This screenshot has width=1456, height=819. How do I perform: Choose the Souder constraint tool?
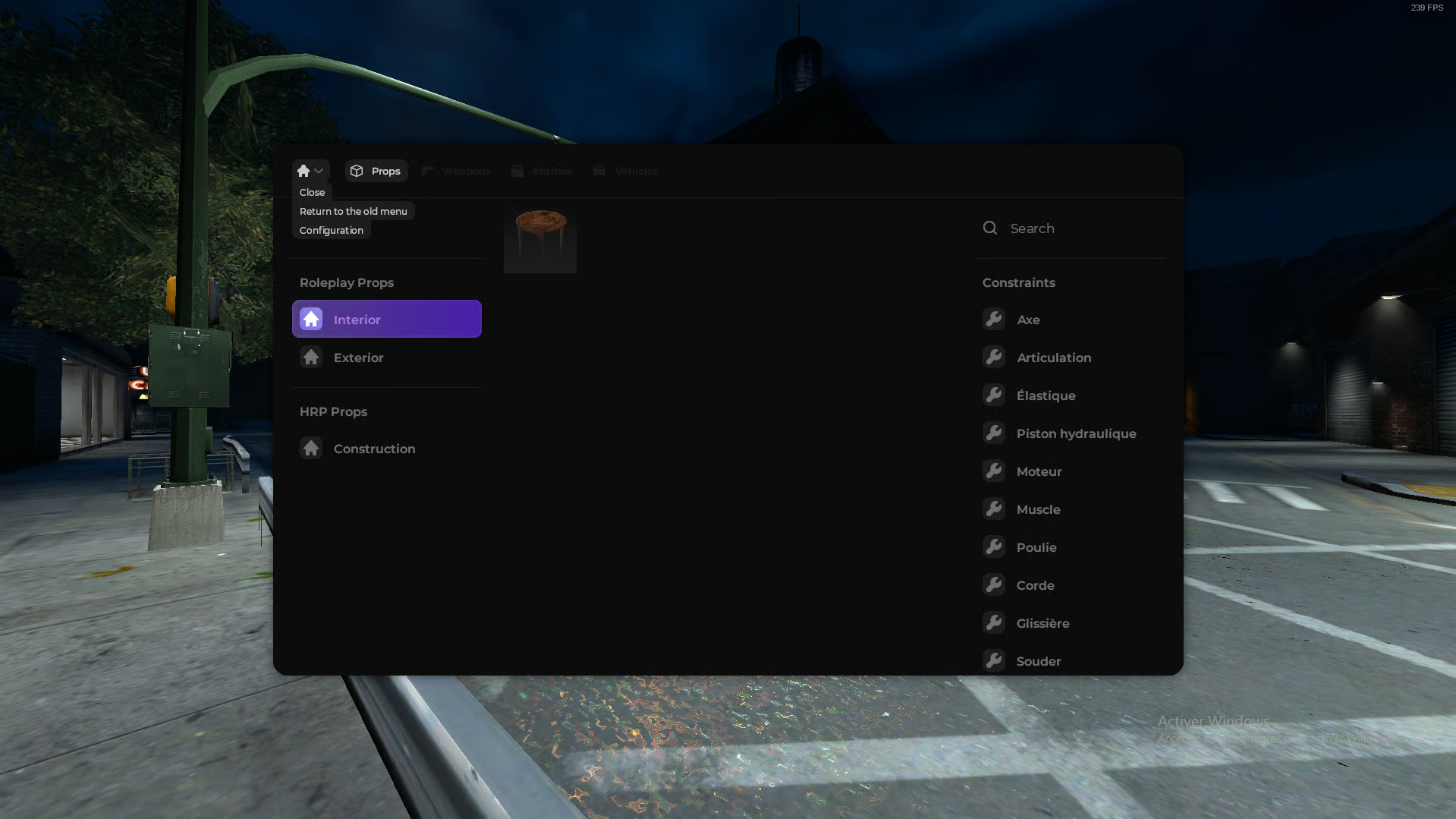1071,659
